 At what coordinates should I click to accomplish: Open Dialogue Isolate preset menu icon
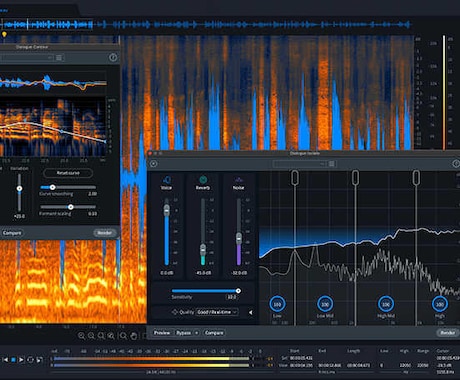pos(332,164)
